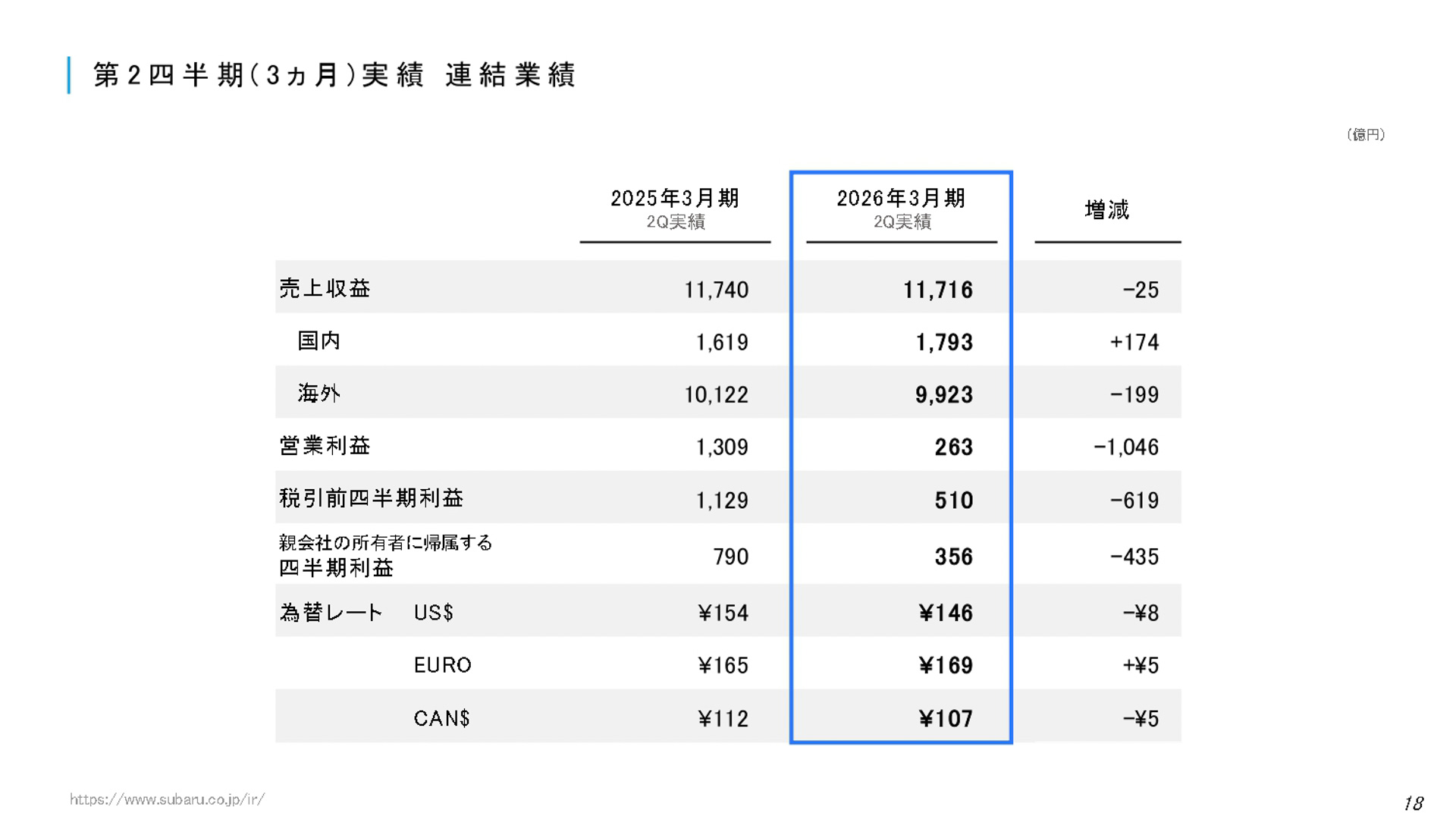Click the CAN$ currency label
Screen dimensions: 1456x819
tap(442, 717)
